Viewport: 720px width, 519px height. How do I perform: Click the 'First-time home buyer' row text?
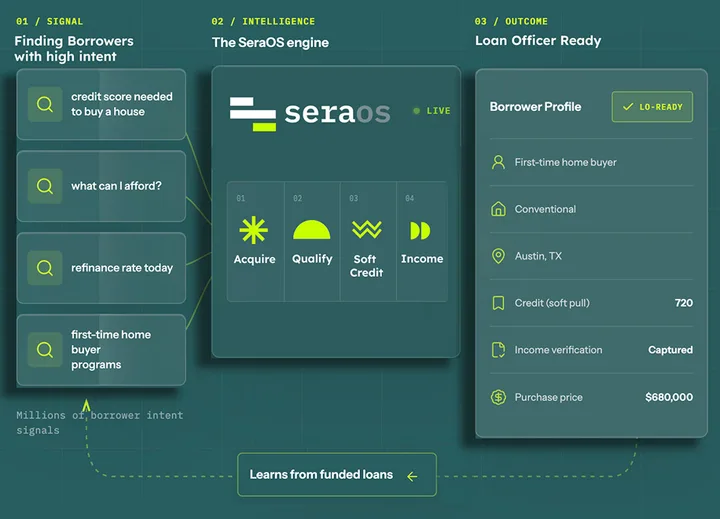tap(565, 162)
